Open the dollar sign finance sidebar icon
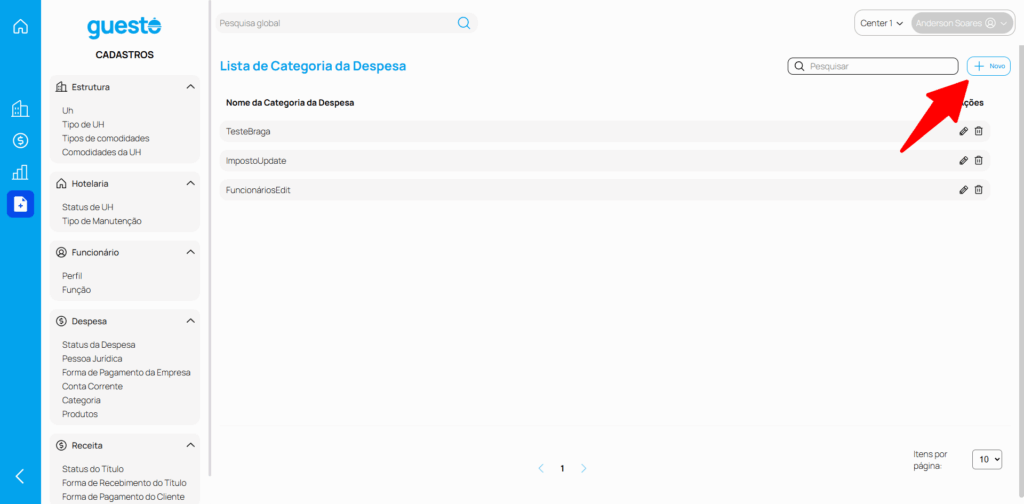 click(x=20, y=140)
